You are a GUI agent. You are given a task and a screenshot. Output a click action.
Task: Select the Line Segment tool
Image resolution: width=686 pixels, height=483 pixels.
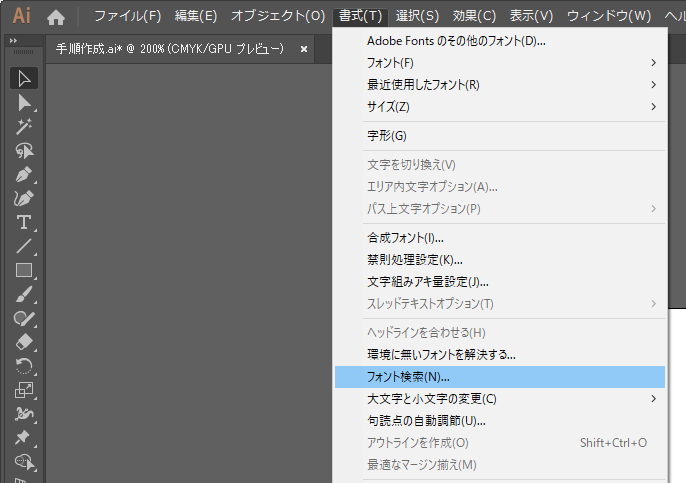(x=24, y=246)
